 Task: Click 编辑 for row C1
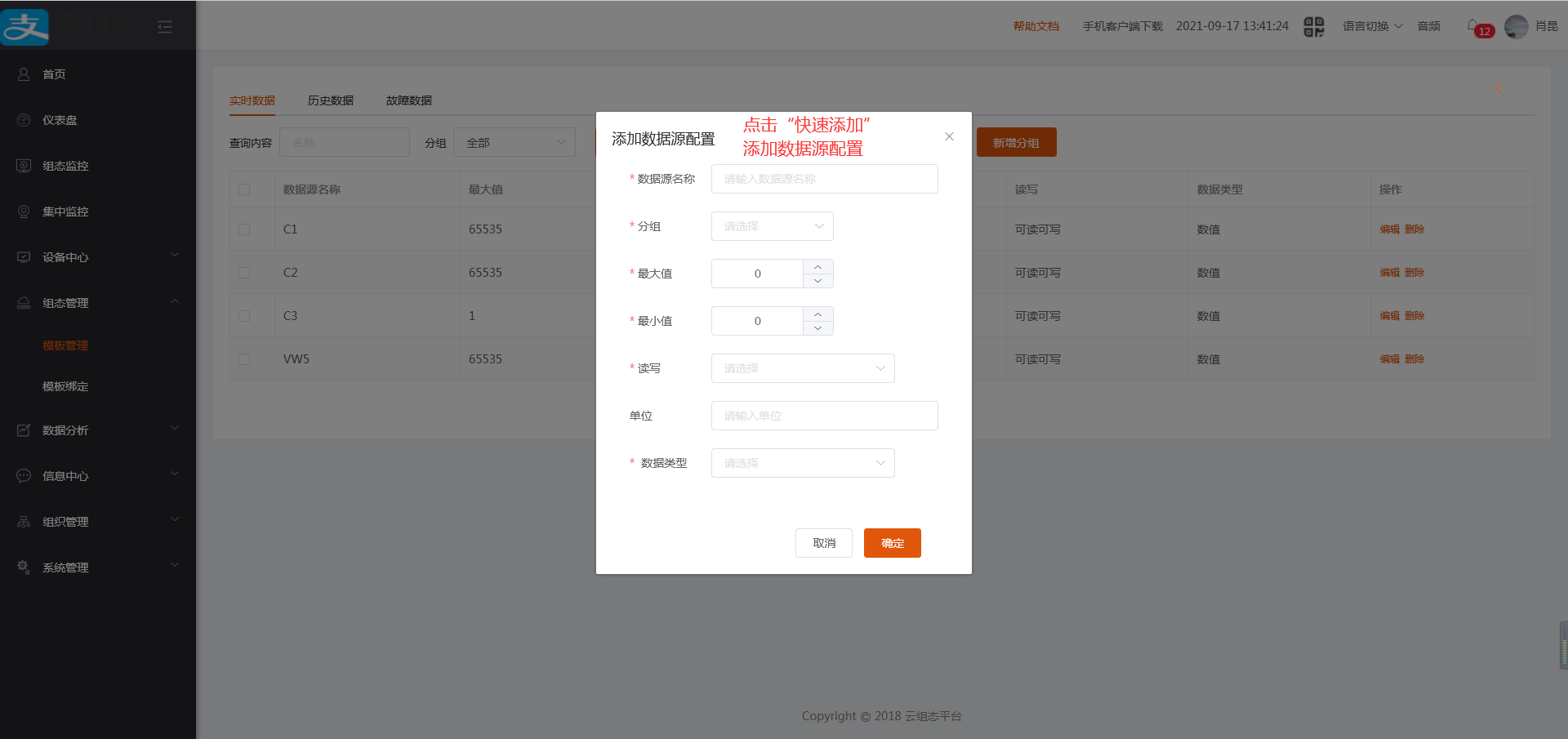click(1389, 229)
